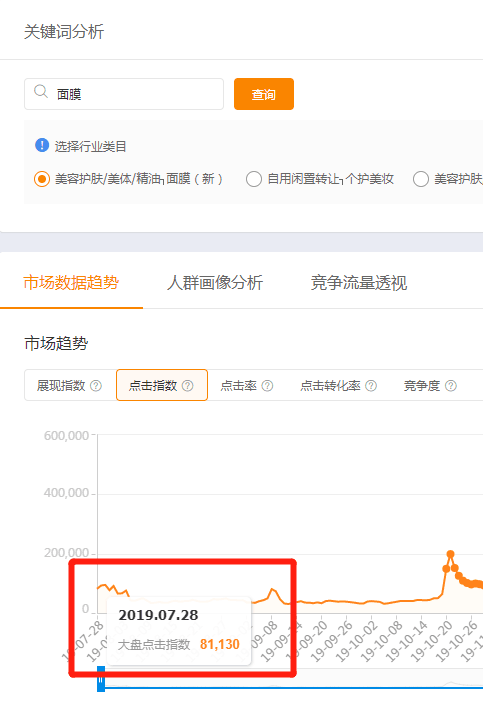The height and width of the screenshot is (719, 483).
Task: Click the orange 查询 button
Action: (x=264, y=94)
